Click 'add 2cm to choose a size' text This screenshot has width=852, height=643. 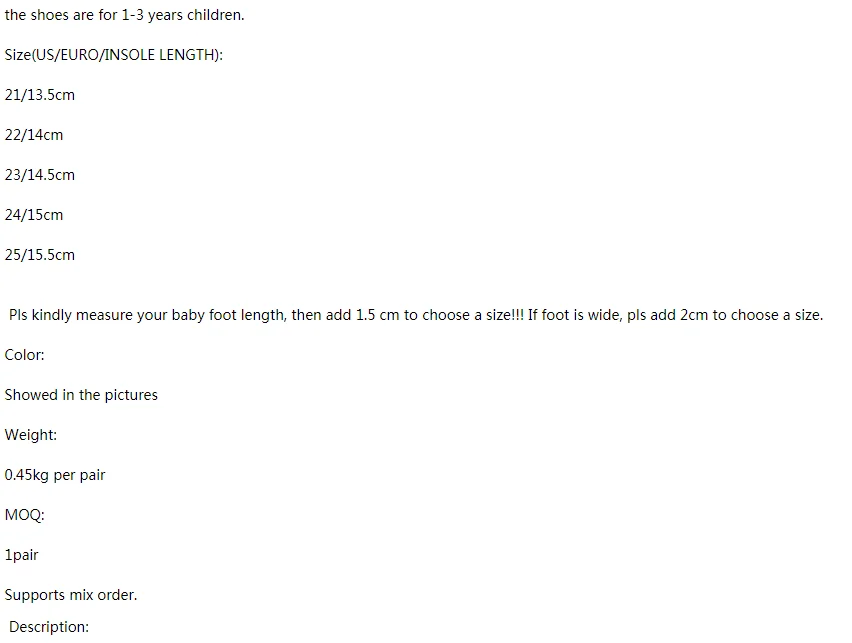(x=740, y=315)
